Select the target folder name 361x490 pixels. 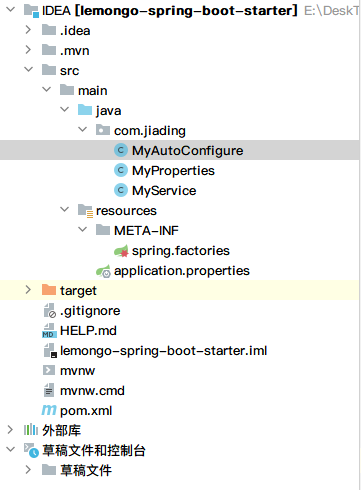coord(78,291)
